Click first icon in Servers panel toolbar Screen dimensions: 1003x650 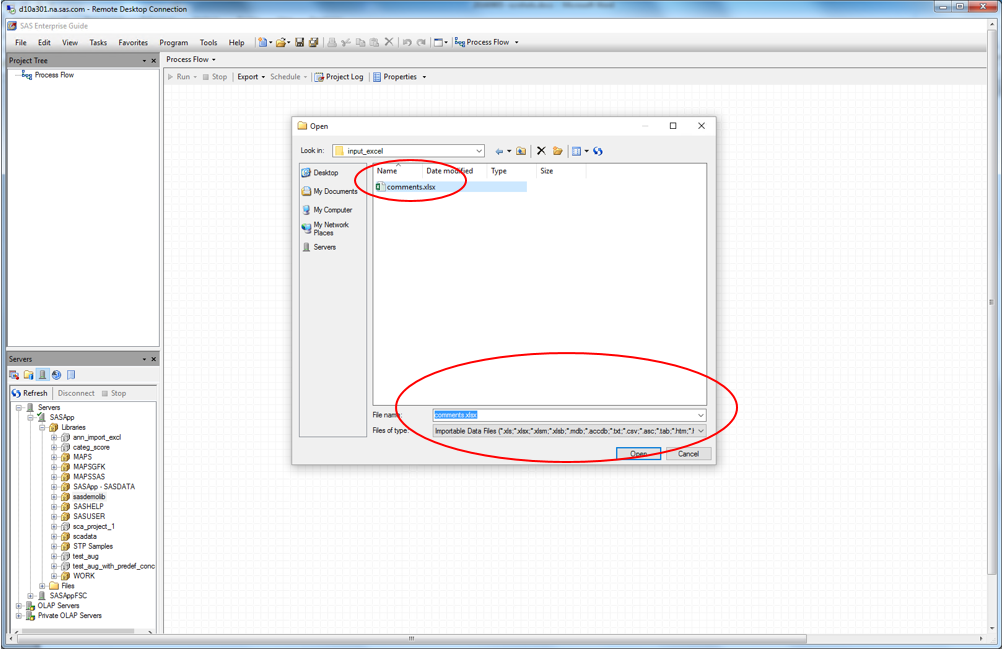[x=14, y=375]
